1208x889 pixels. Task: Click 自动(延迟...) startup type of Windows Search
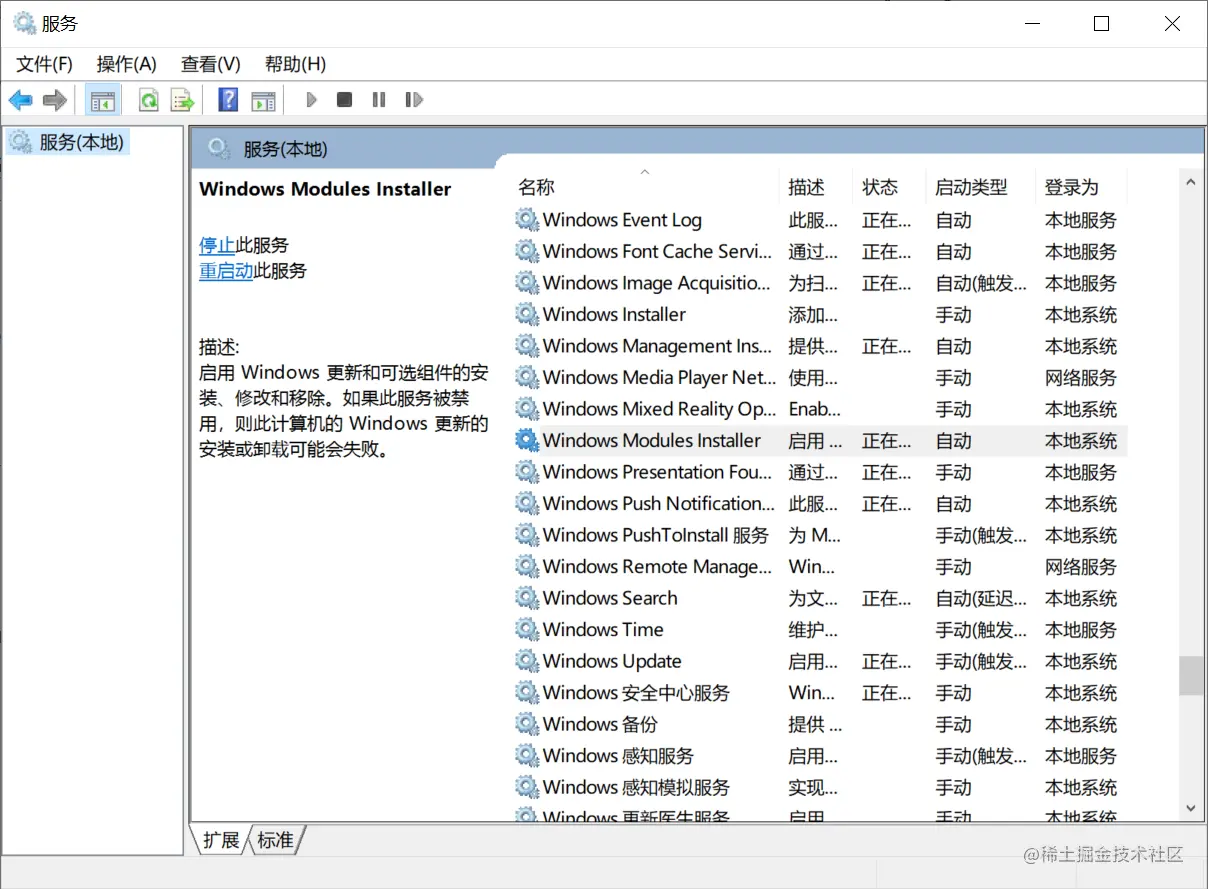point(981,598)
